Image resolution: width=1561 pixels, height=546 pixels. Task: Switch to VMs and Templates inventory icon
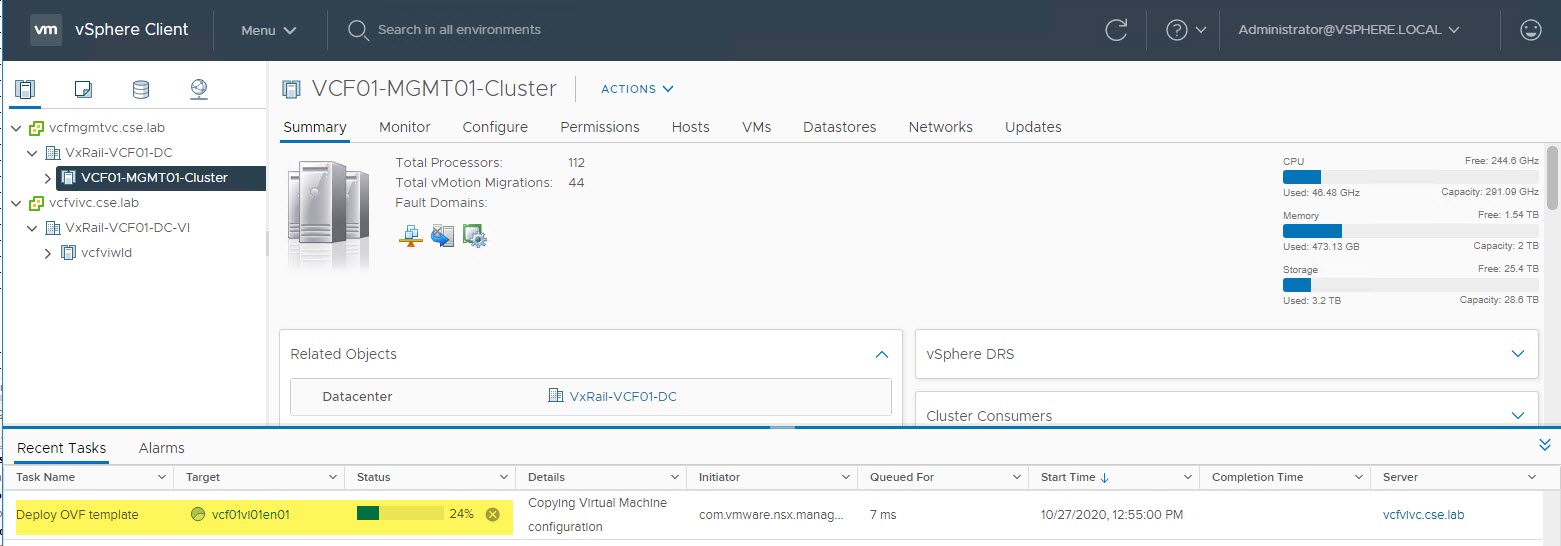pos(83,90)
